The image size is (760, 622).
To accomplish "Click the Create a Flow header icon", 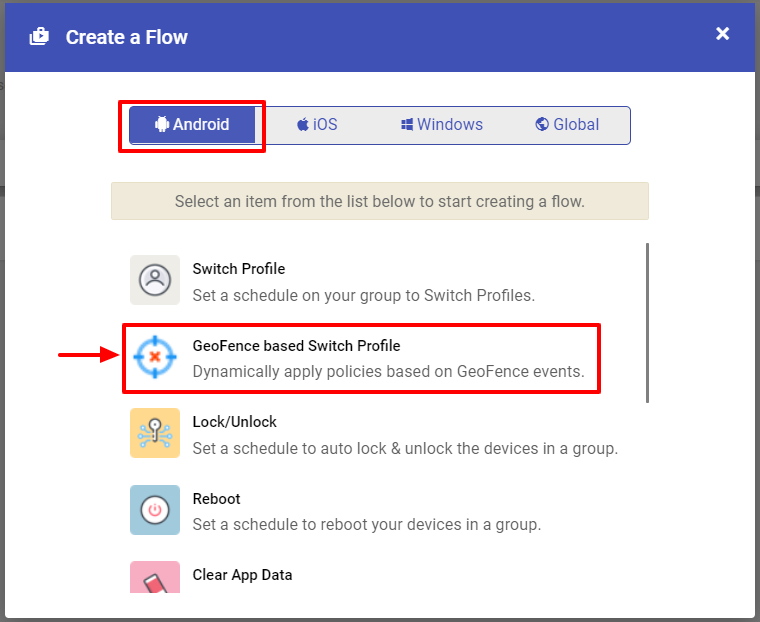I will [x=39, y=37].
